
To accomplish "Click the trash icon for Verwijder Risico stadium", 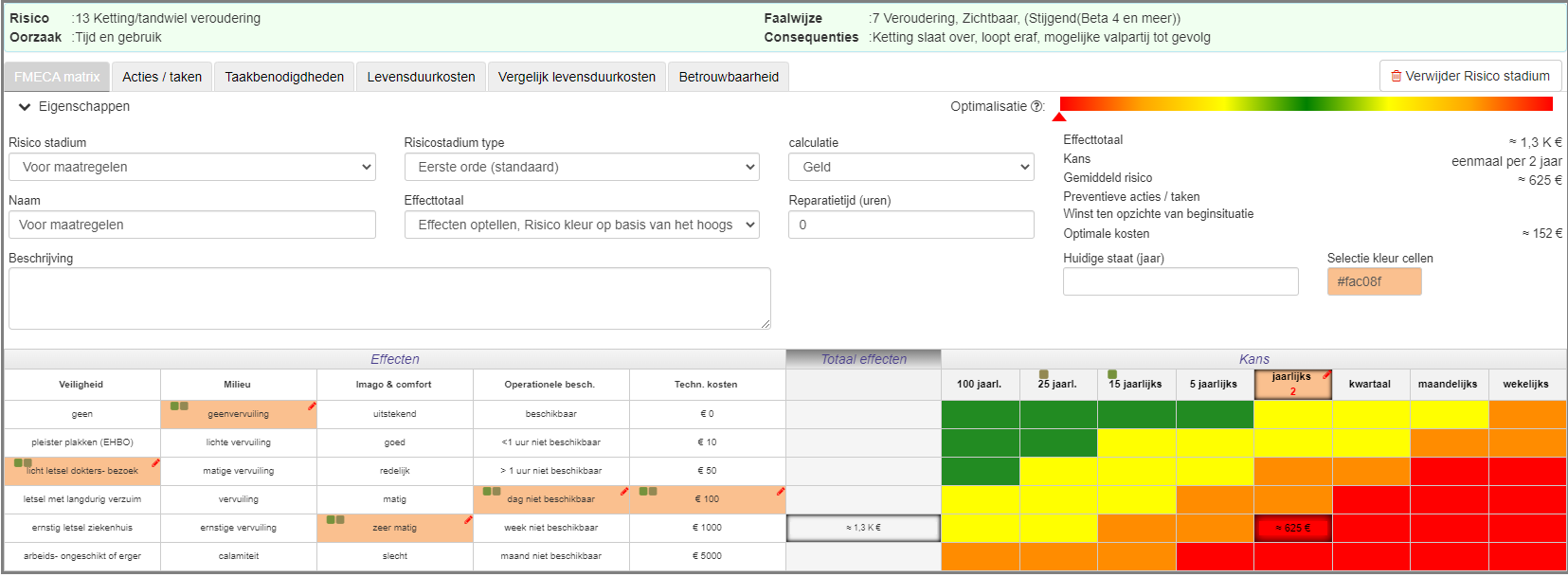I will [x=1396, y=76].
